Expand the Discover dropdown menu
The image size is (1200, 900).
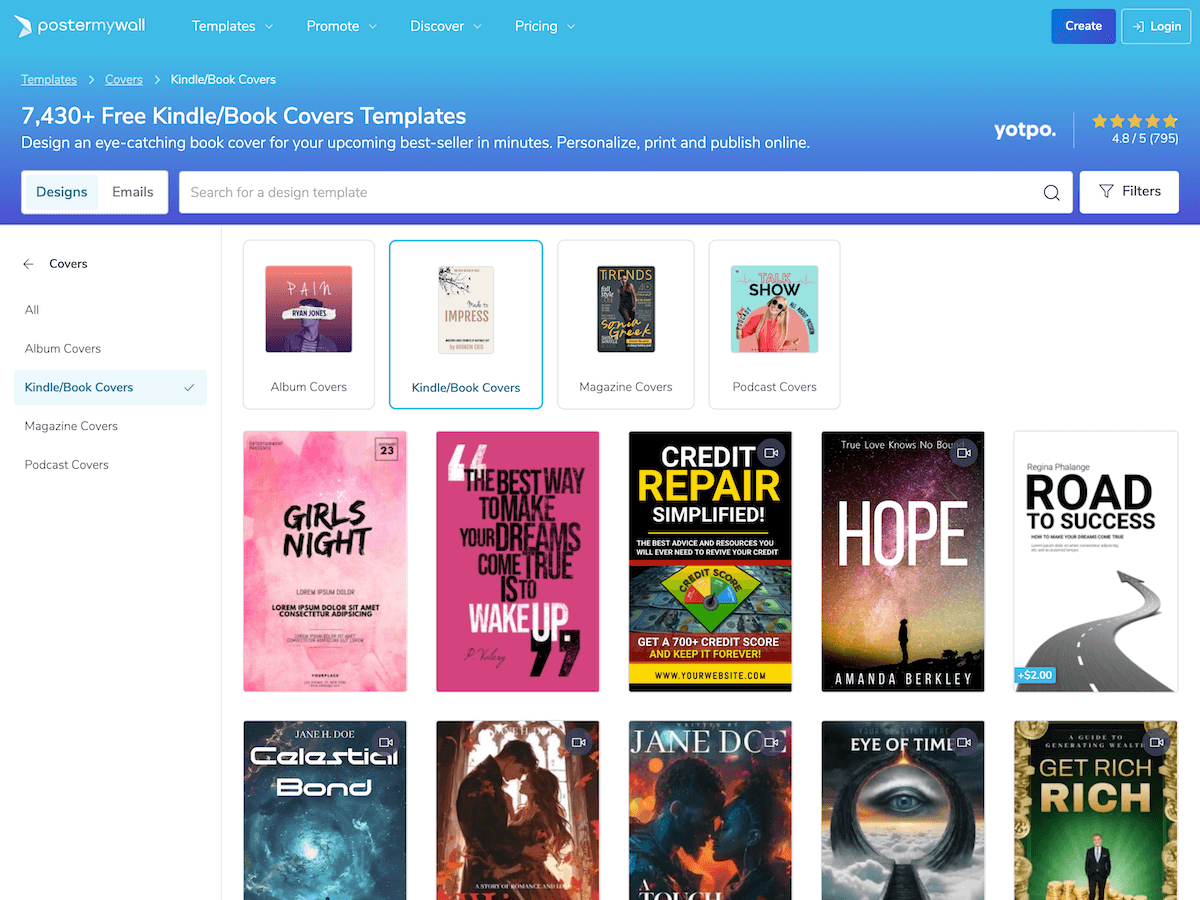[x=446, y=26]
